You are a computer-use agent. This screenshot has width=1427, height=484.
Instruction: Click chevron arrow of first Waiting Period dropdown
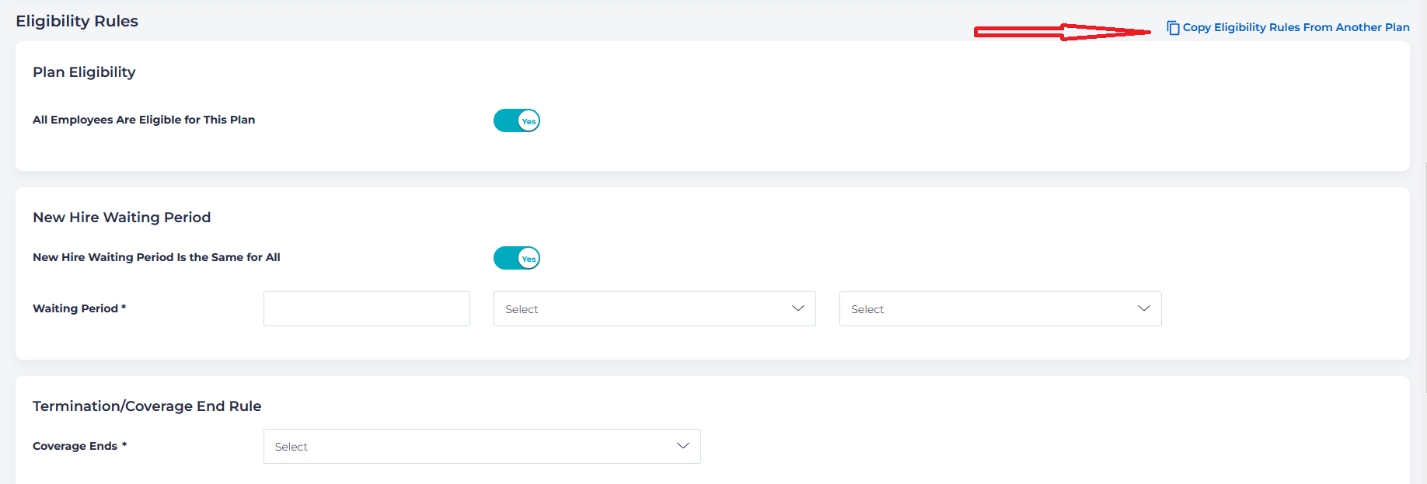click(798, 308)
